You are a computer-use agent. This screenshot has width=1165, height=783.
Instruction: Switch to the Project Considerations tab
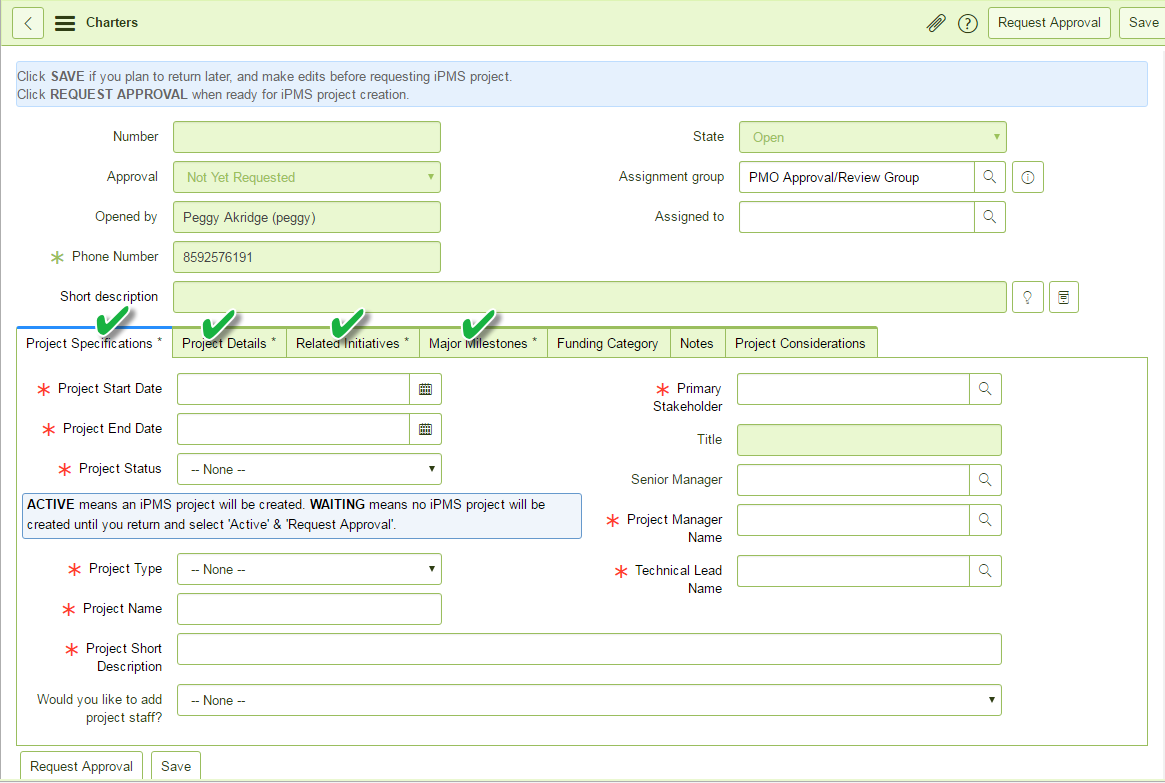801,342
